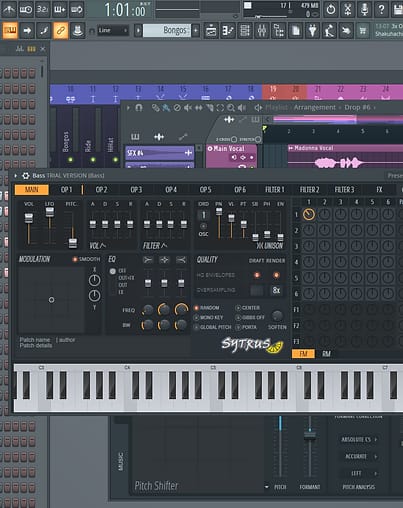Click the undo history icon
This screenshot has width=403, height=508.
[x=331, y=9]
